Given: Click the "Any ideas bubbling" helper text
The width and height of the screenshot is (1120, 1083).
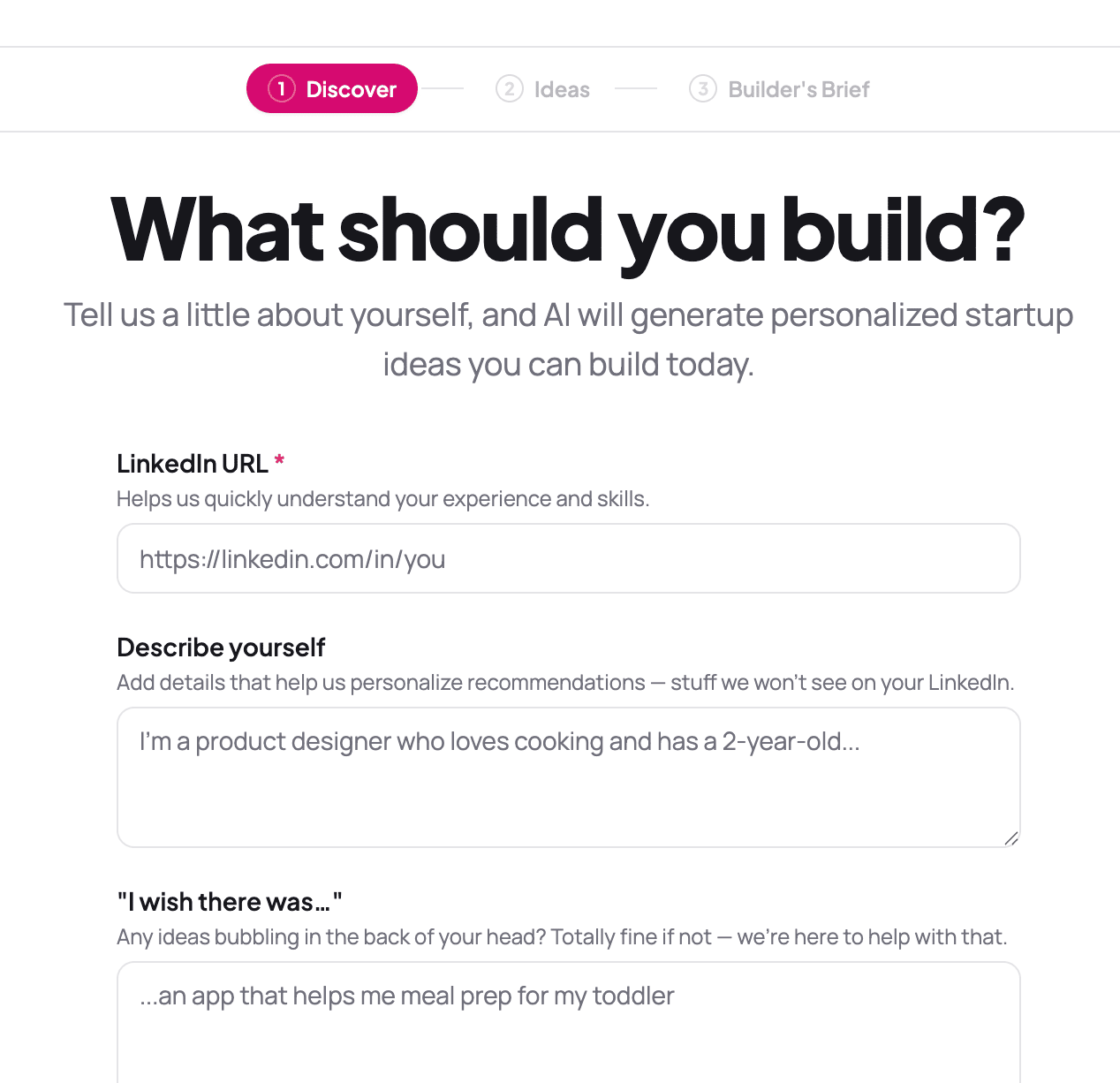Looking at the screenshot, I should click(x=562, y=937).
